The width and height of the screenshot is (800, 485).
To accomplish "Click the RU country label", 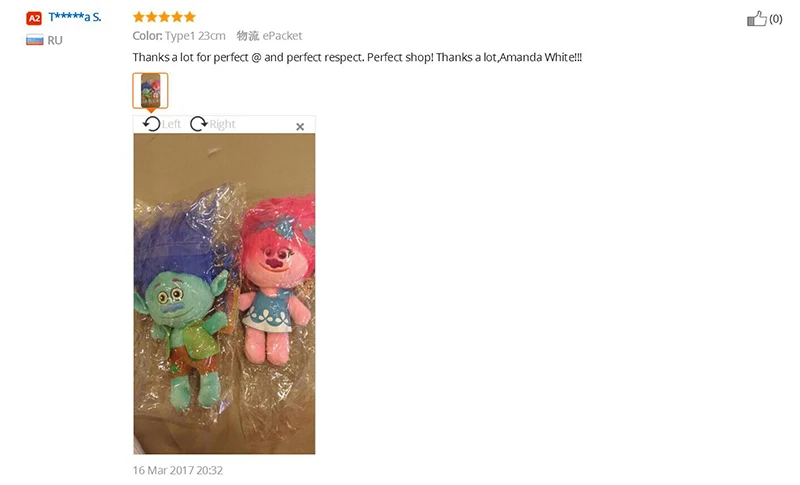I will 55,40.
